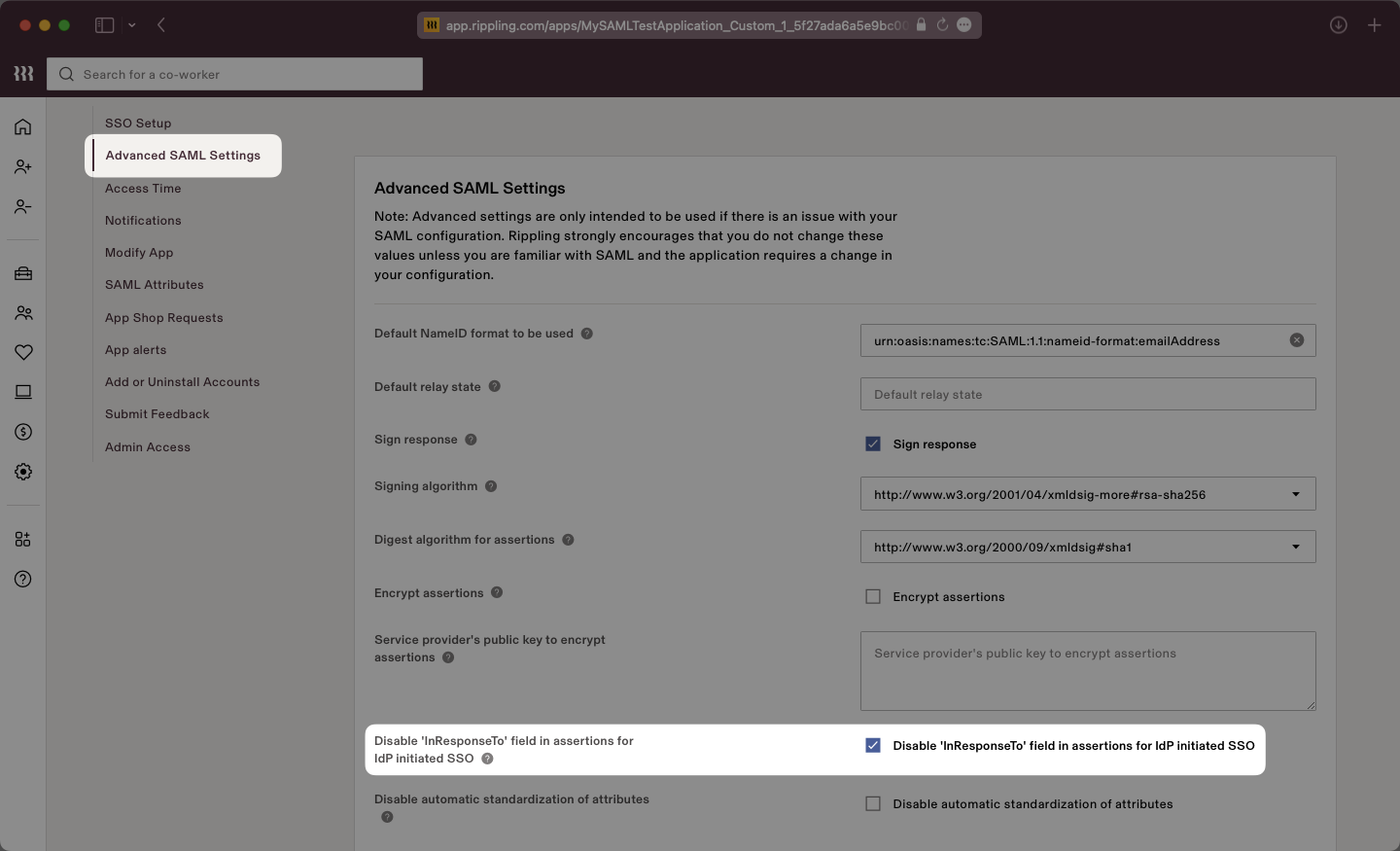Open the Safari sidebar tab chevron
Image resolution: width=1400 pixels, height=851 pixels.
point(132,25)
